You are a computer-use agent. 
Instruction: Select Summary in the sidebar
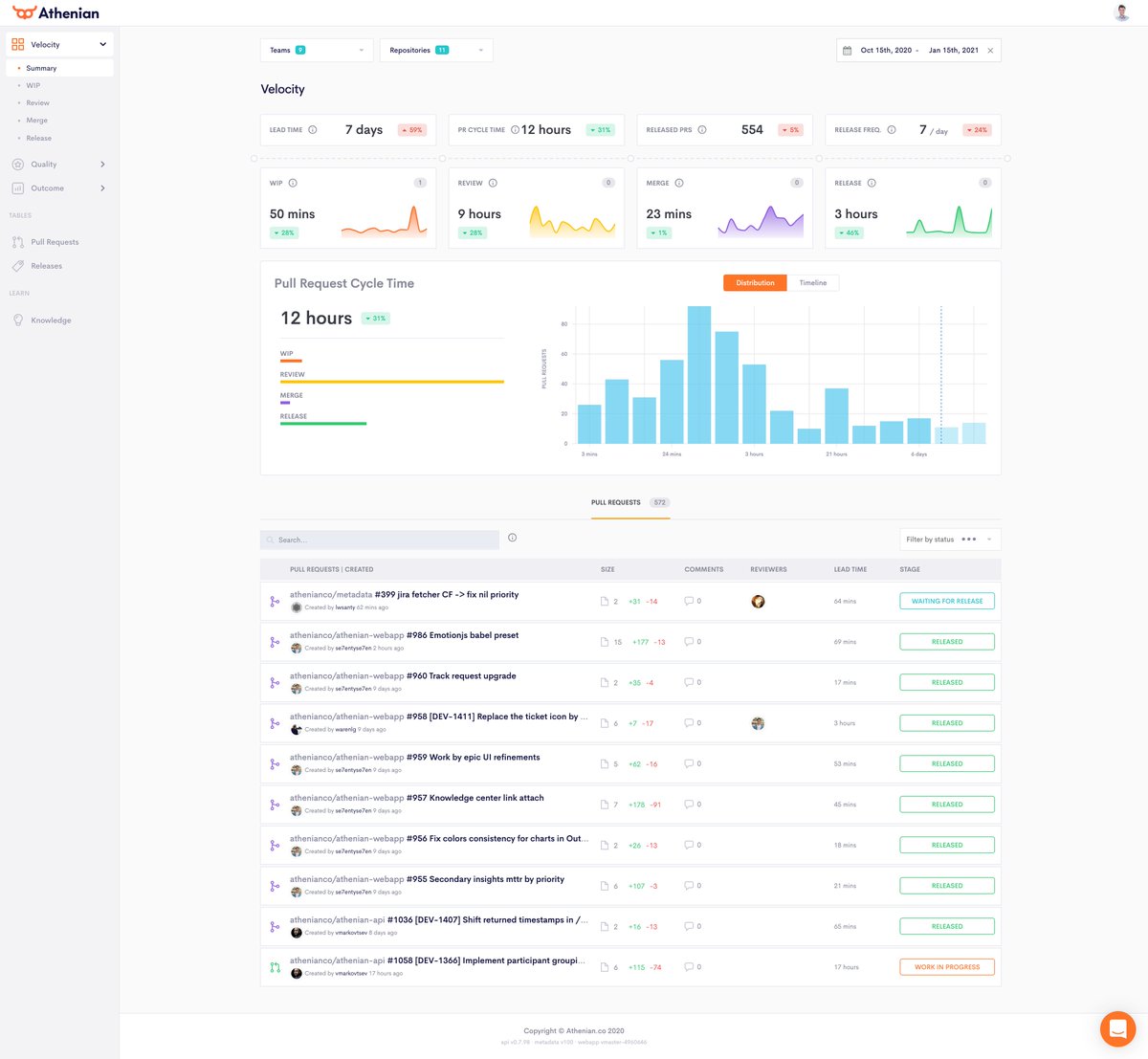coord(59,69)
